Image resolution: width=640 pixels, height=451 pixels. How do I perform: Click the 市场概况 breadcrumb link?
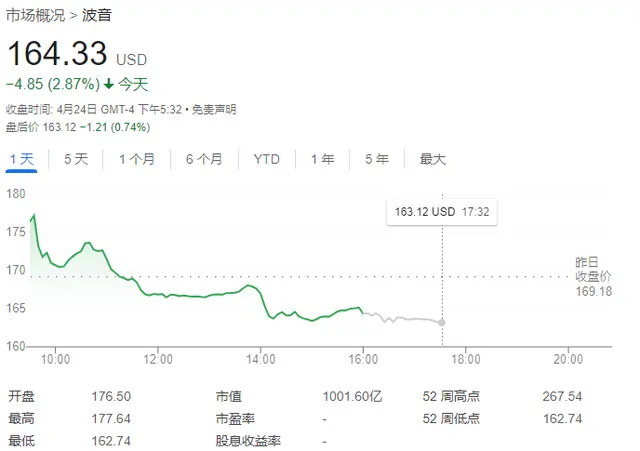[x=35, y=16]
